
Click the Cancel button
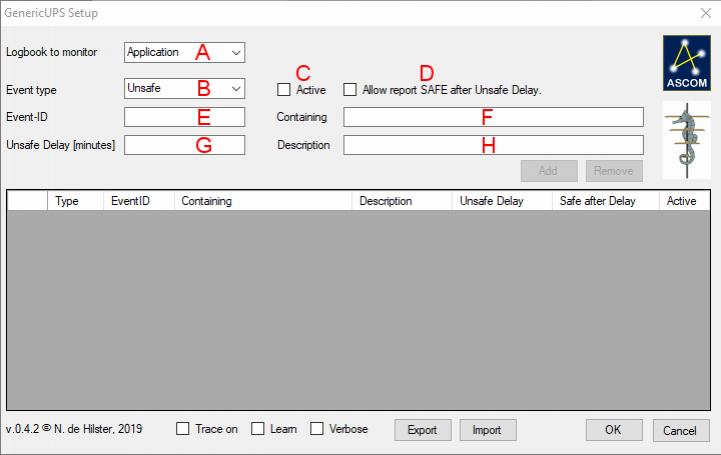679,430
